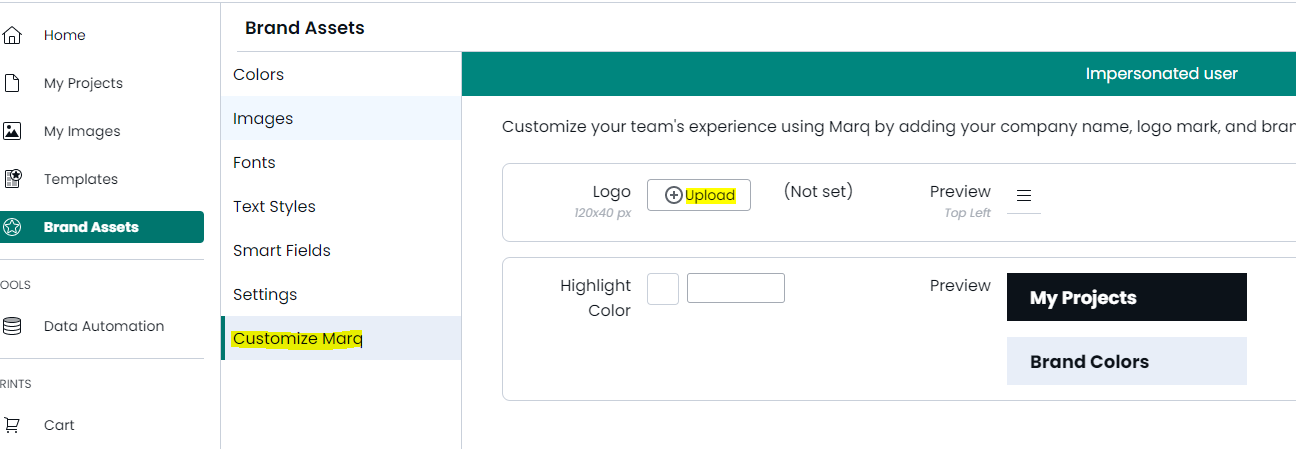Click the Cart shopping icon
The height and width of the screenshot is (449, 1296).
point(12,425)
